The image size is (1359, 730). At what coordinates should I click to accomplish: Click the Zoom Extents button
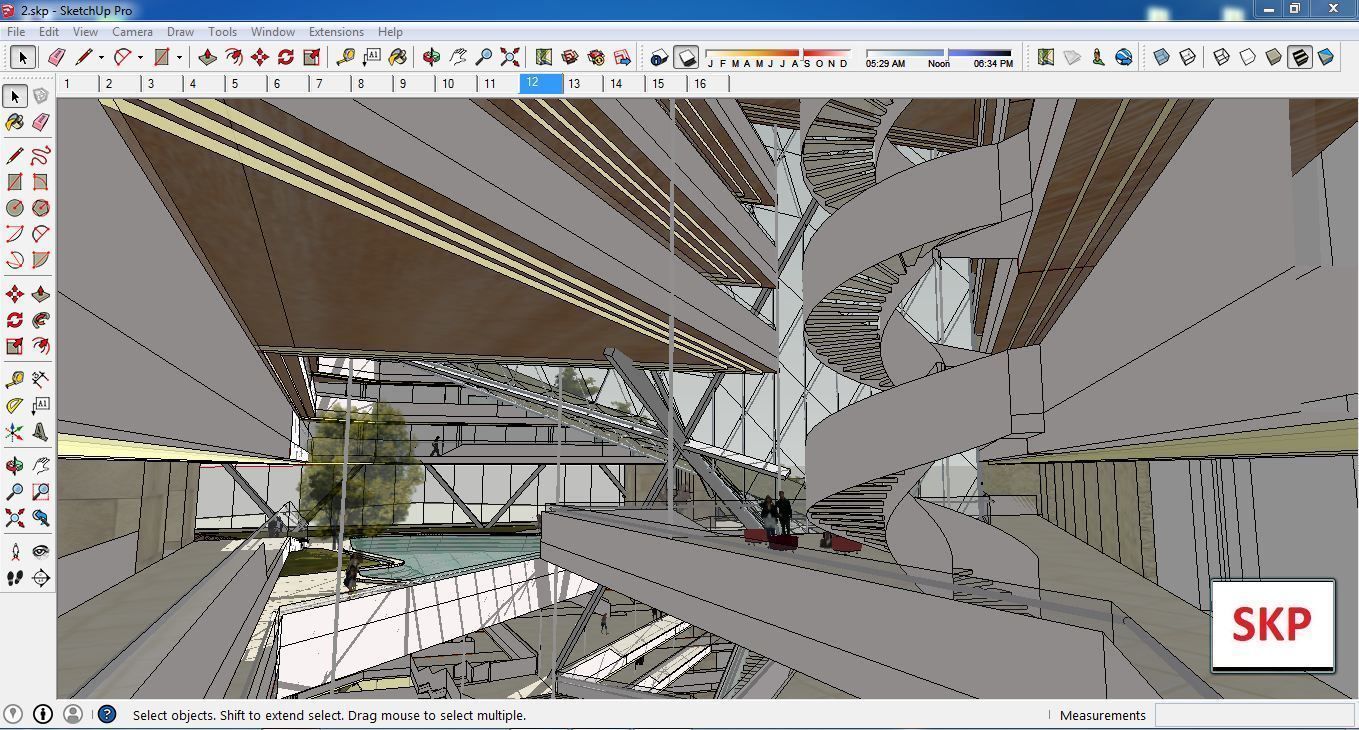tap(509, 57)
